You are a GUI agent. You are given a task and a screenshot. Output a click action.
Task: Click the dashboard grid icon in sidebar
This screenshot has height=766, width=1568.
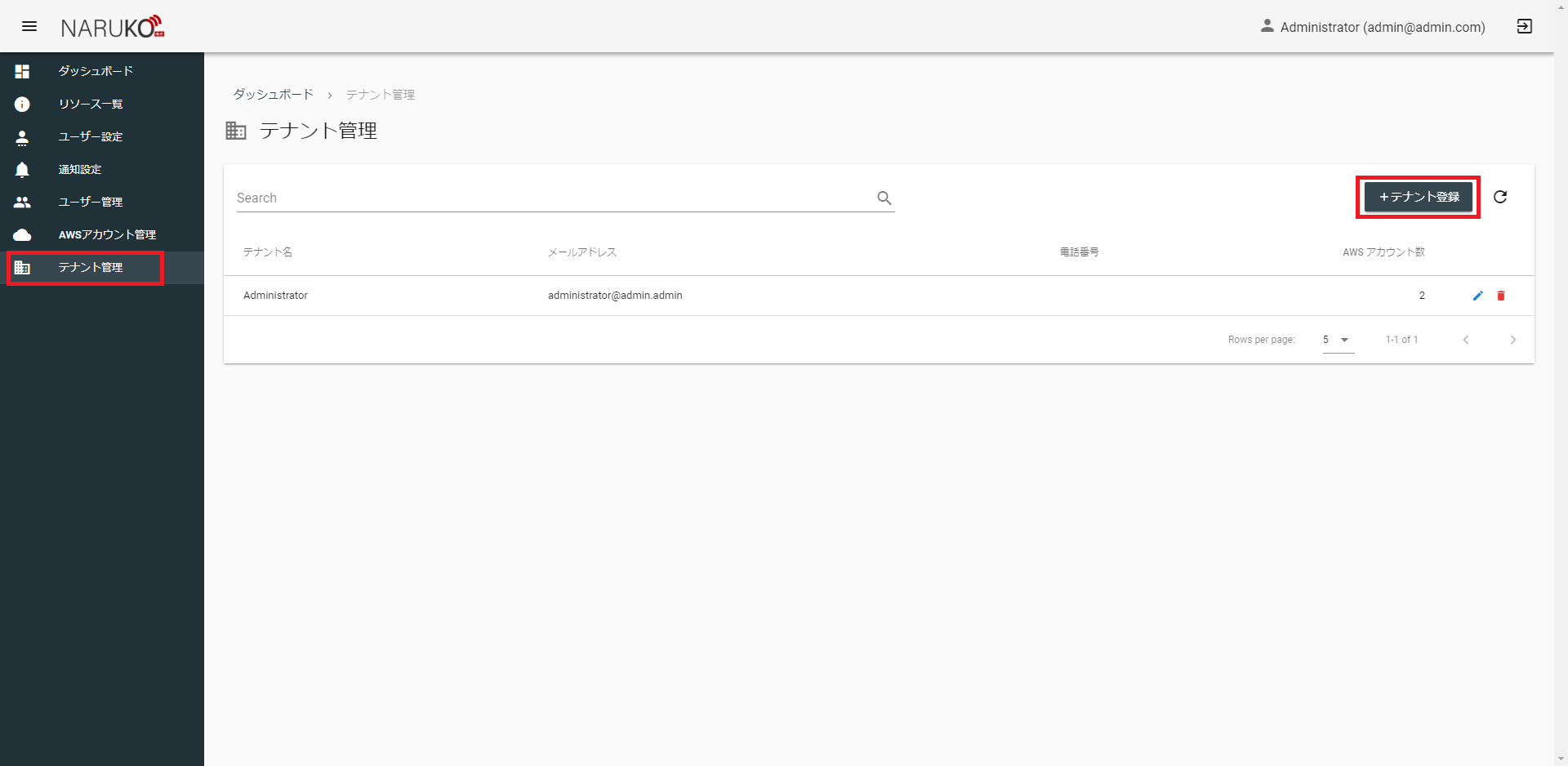click(22, 72)
